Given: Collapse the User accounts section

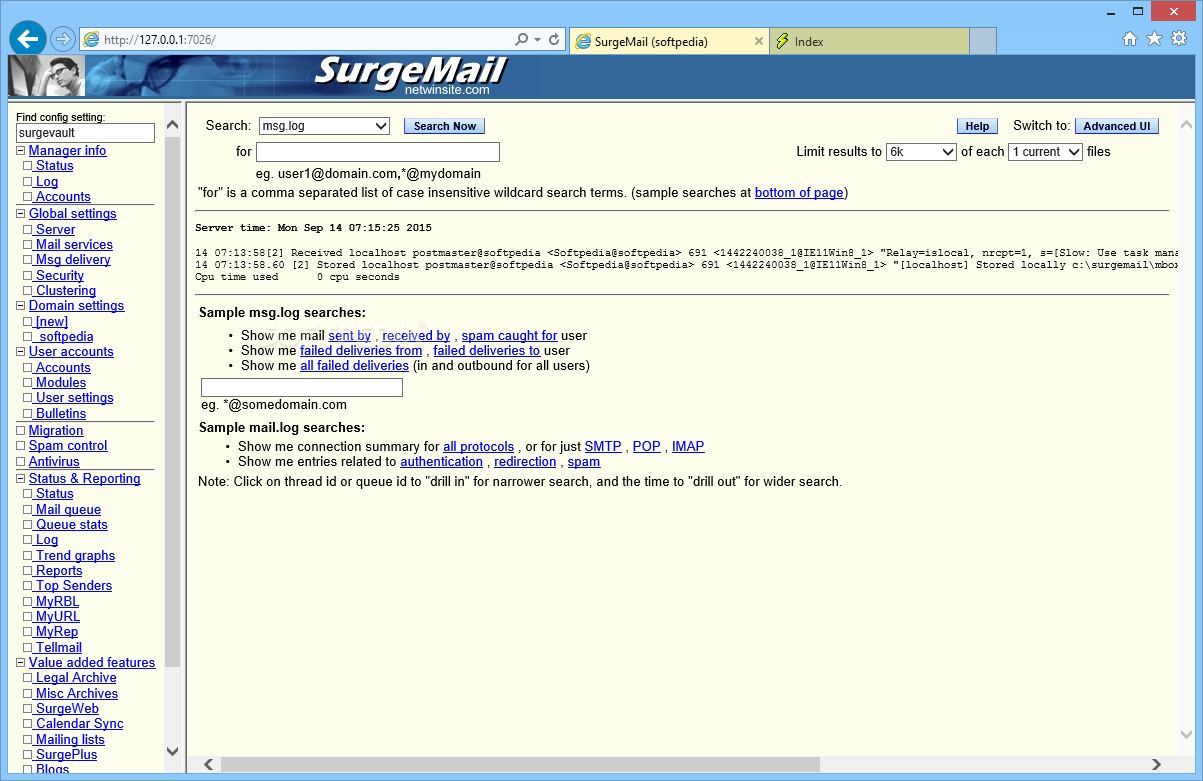Looking at the screenshot, I should [20, 352].
